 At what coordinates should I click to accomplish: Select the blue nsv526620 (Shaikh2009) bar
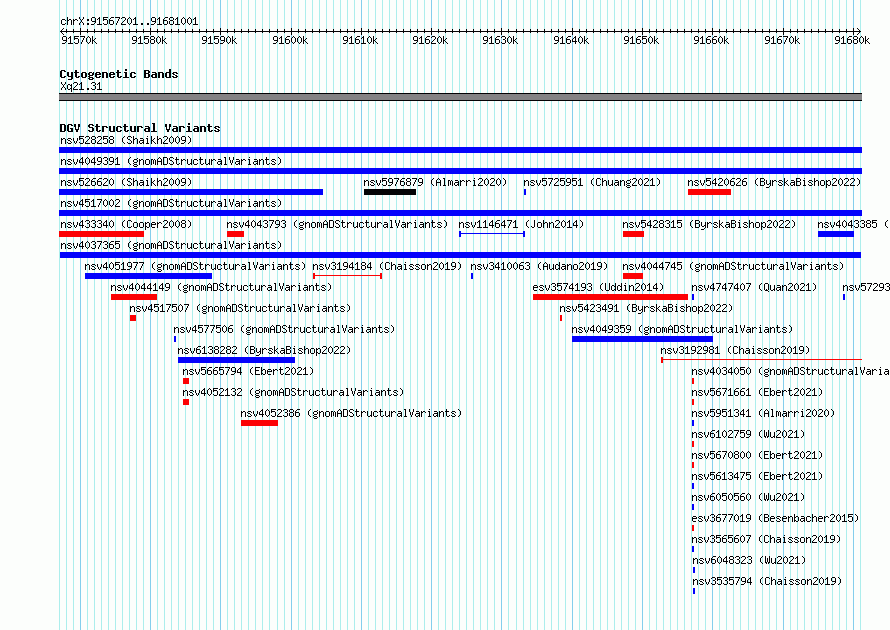(191, 192)
